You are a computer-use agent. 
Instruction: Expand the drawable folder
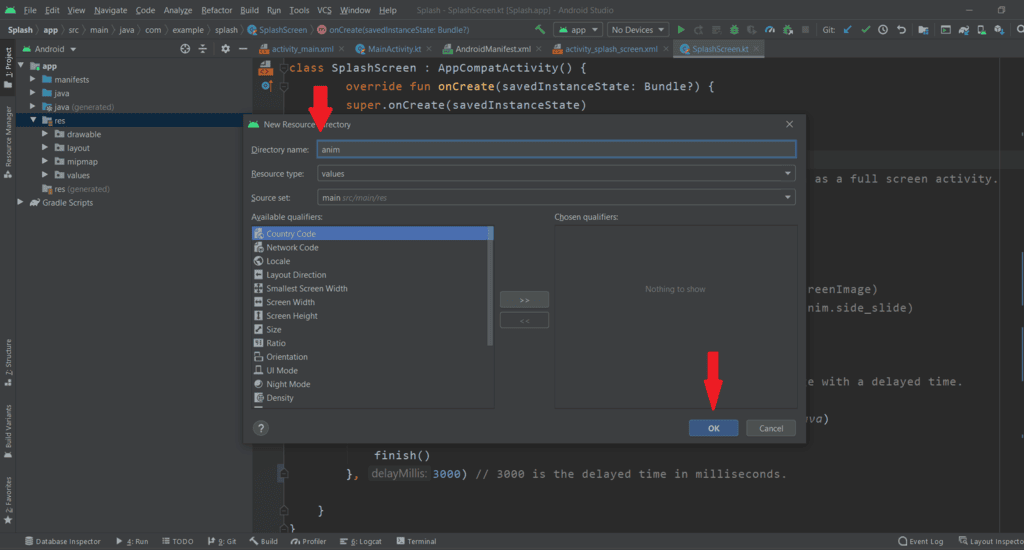click(46, 134)
